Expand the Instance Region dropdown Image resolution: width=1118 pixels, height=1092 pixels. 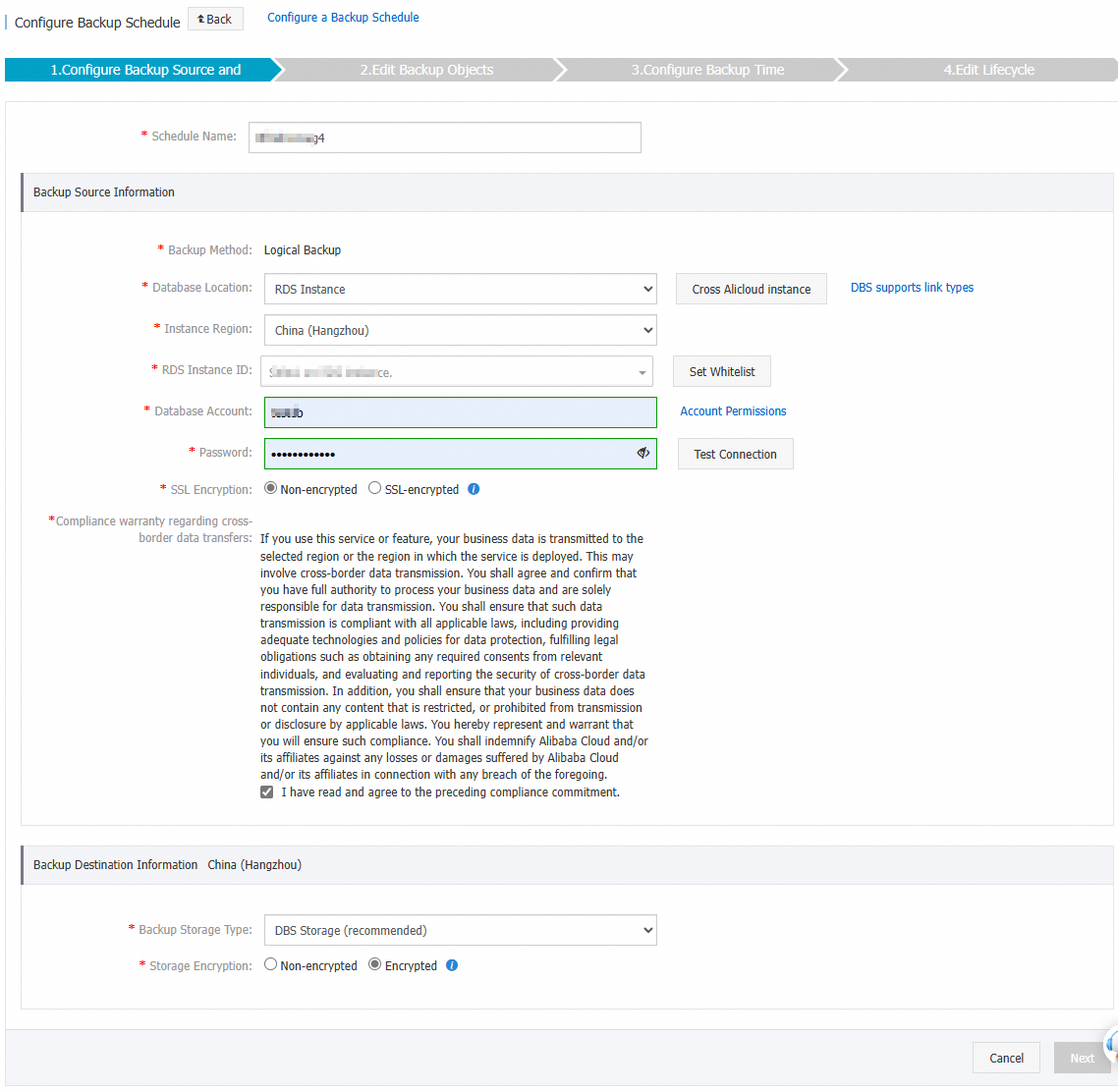(460, 331)
